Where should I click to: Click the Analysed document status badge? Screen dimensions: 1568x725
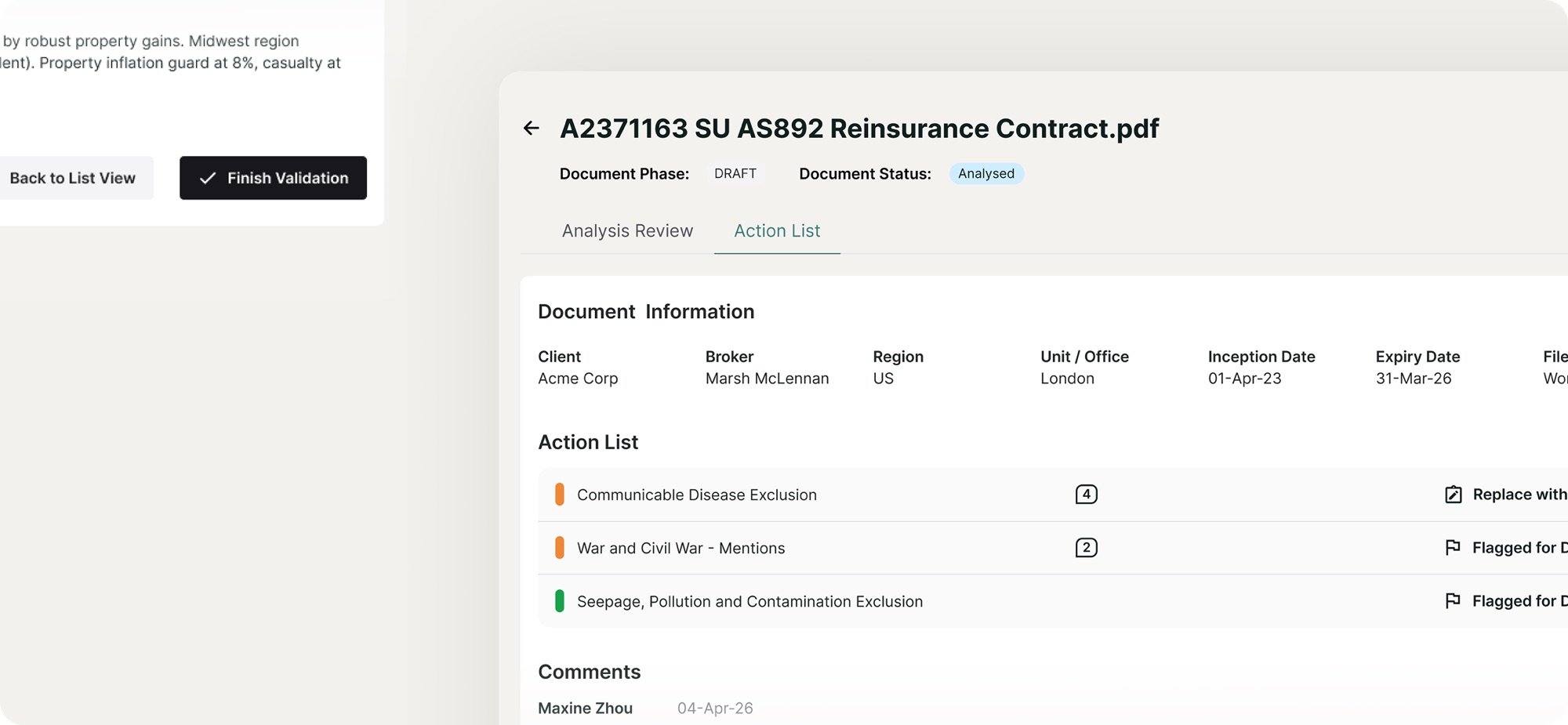point(986,173)
